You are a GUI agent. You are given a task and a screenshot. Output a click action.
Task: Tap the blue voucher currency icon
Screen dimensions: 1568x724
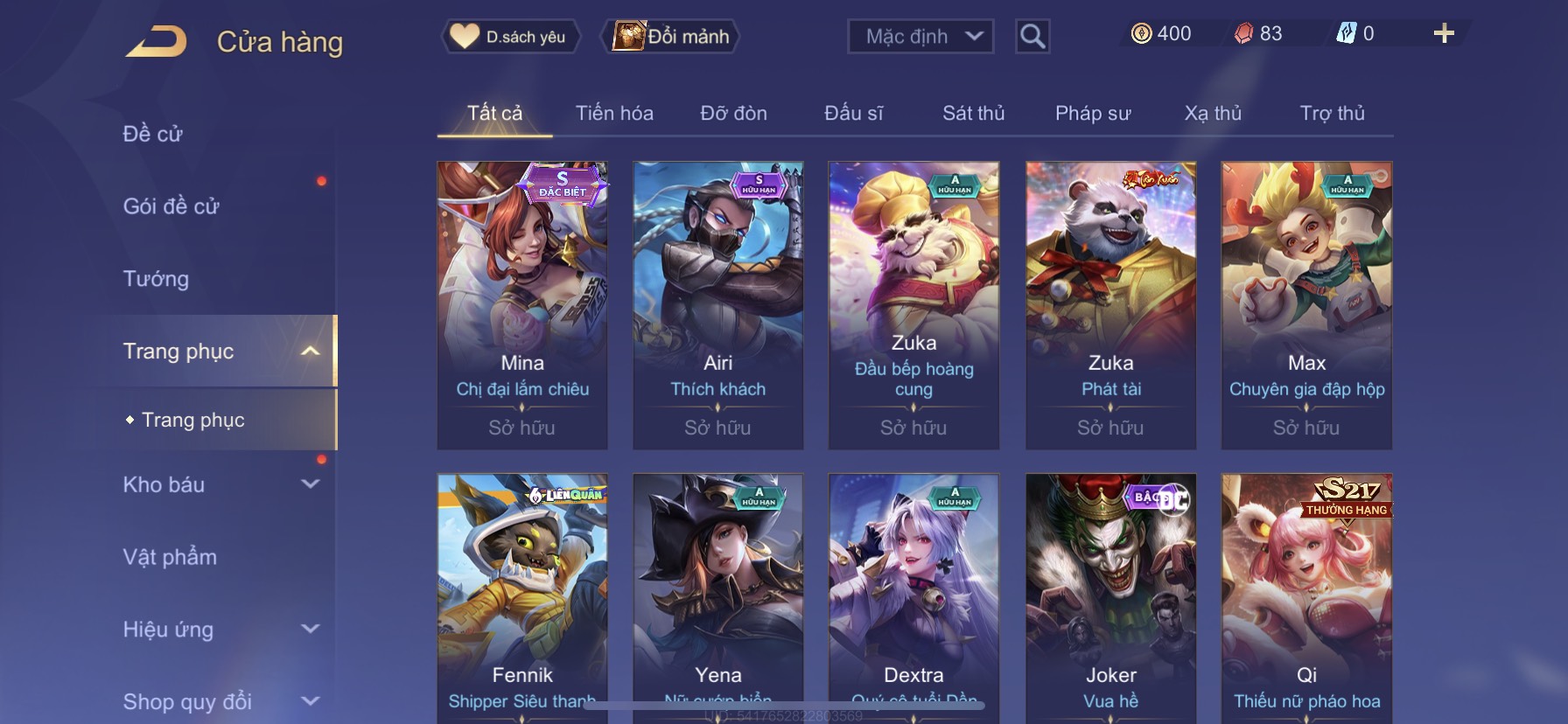tap(1346, 33)
